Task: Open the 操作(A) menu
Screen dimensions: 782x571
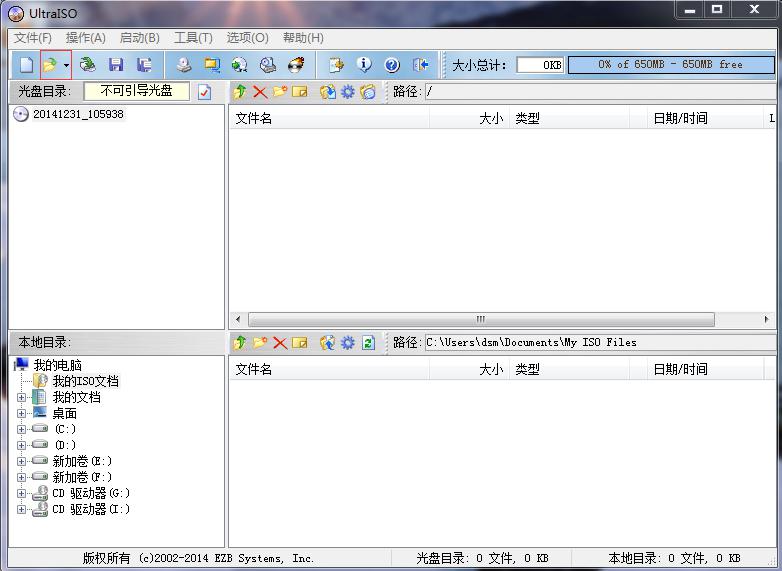Action: (x=86, y=38)
